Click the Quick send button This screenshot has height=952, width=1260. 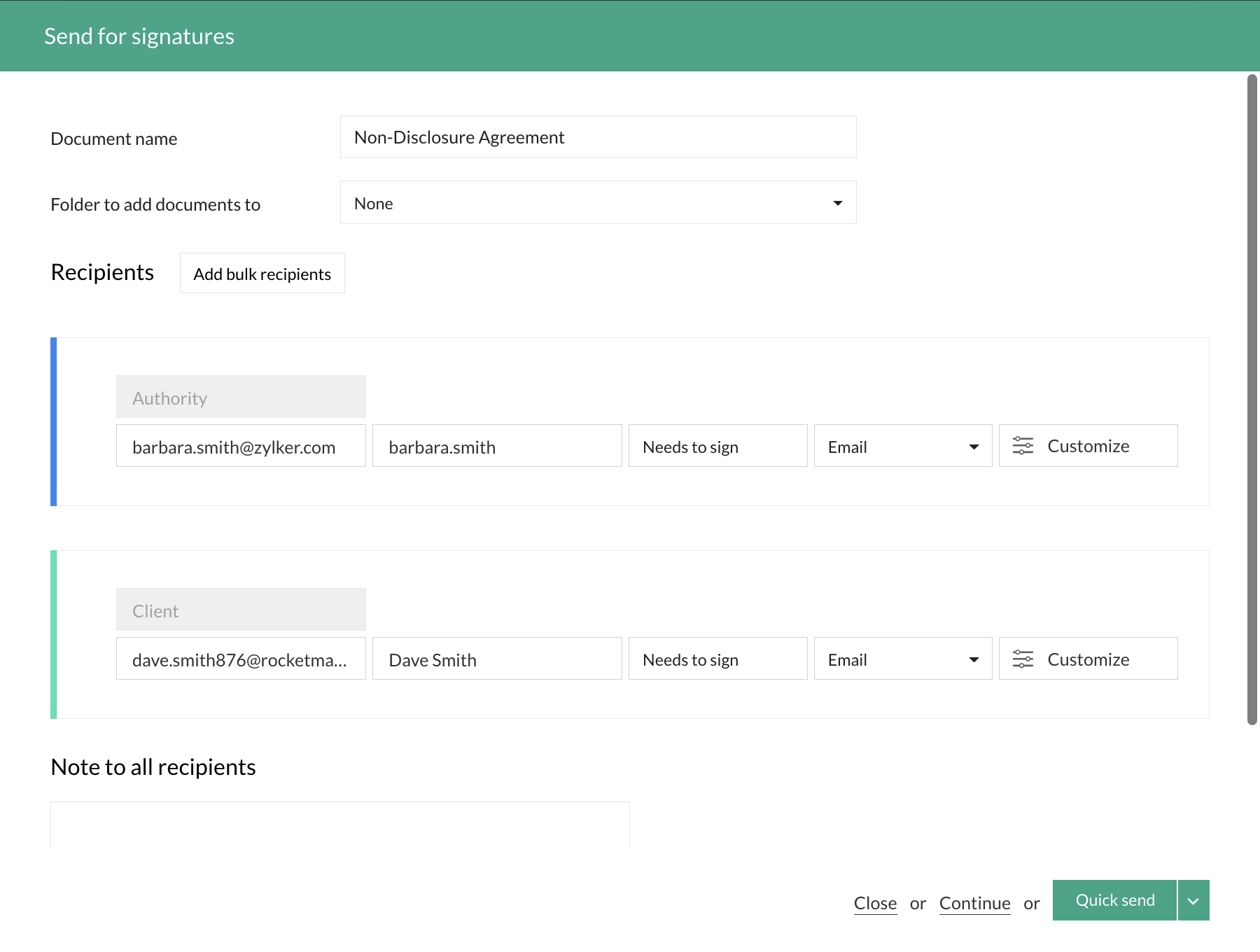click(1114, 901)
